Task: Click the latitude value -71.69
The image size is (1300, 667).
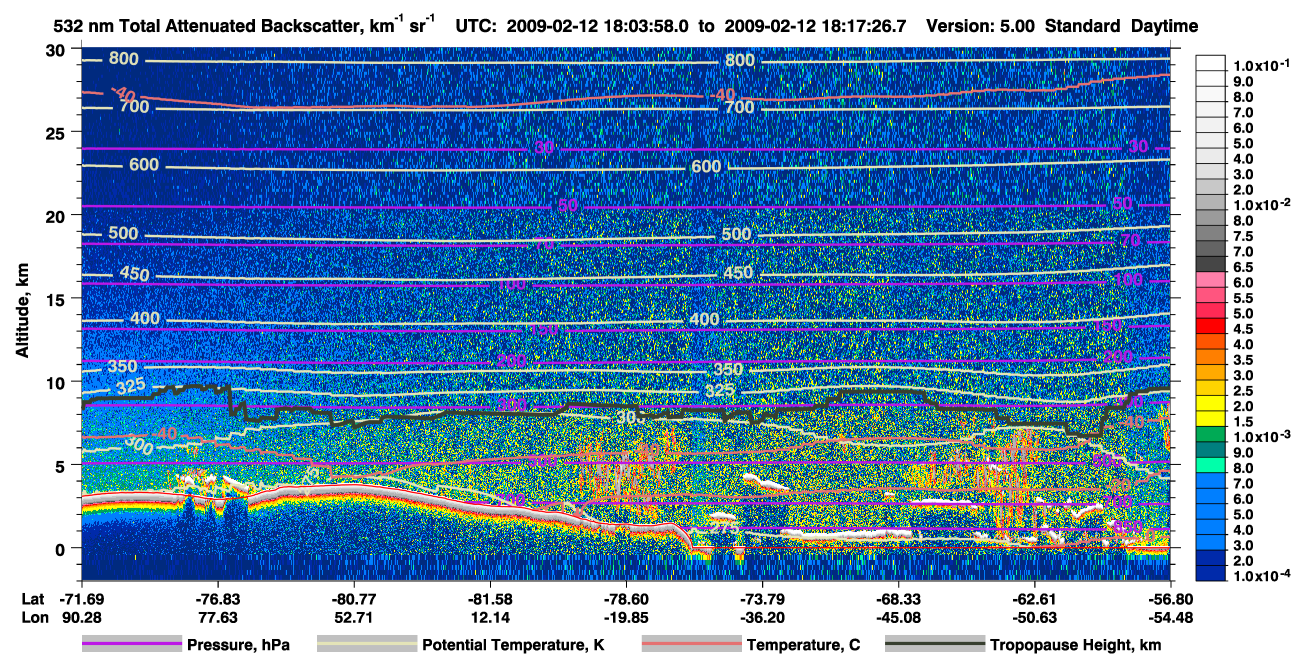Action: pyautogui.click(x=83, y=599)
